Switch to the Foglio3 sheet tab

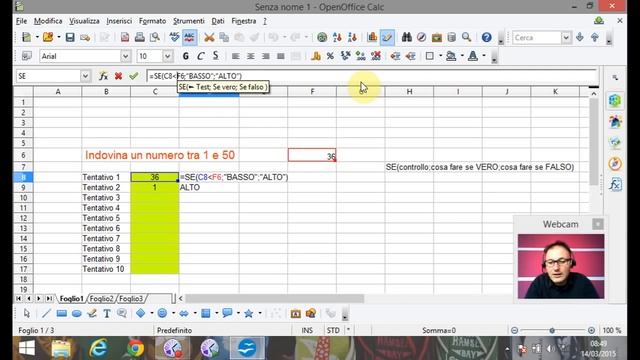coord(131,299)
